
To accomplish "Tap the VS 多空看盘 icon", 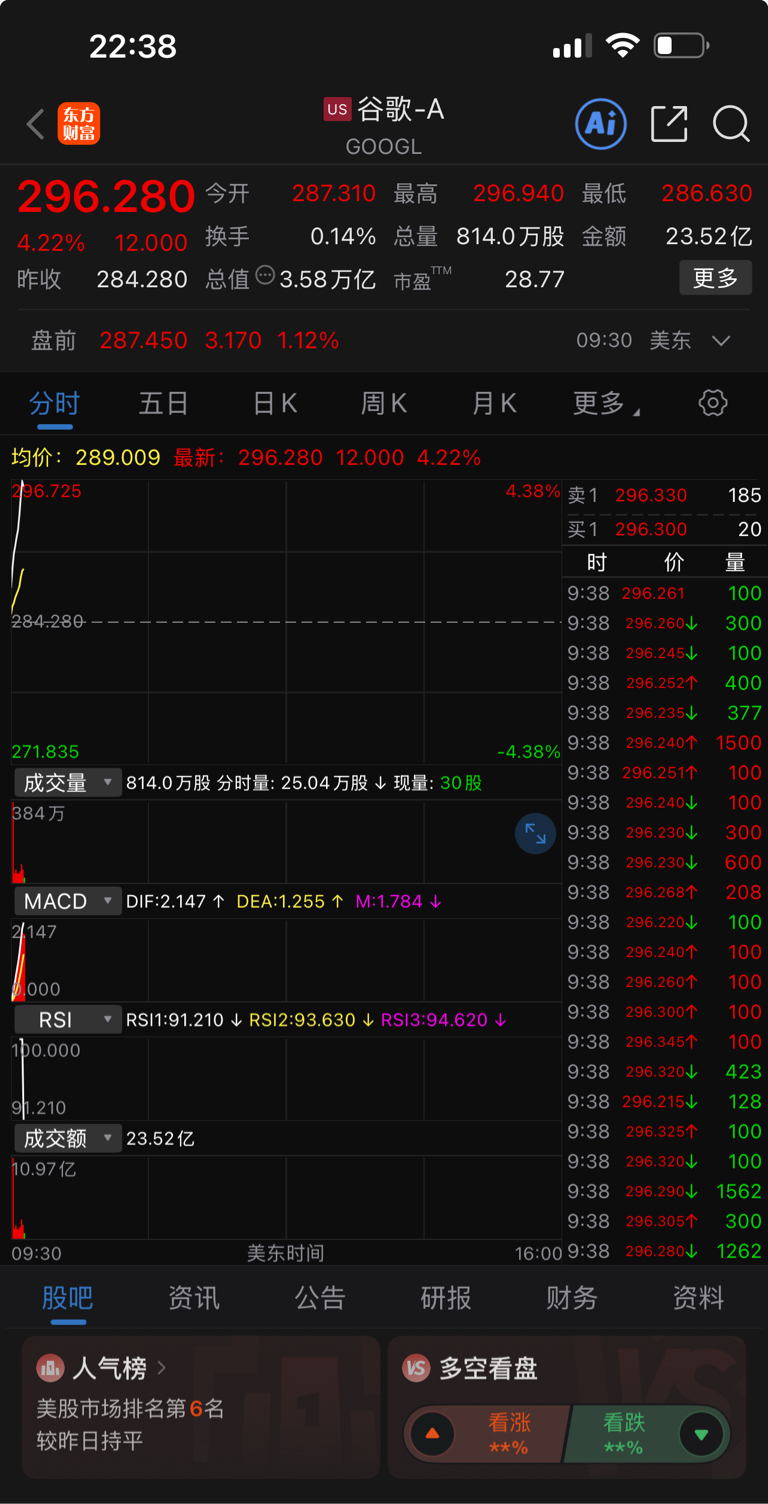I will pyautogui.click(x=416, y=1368).
